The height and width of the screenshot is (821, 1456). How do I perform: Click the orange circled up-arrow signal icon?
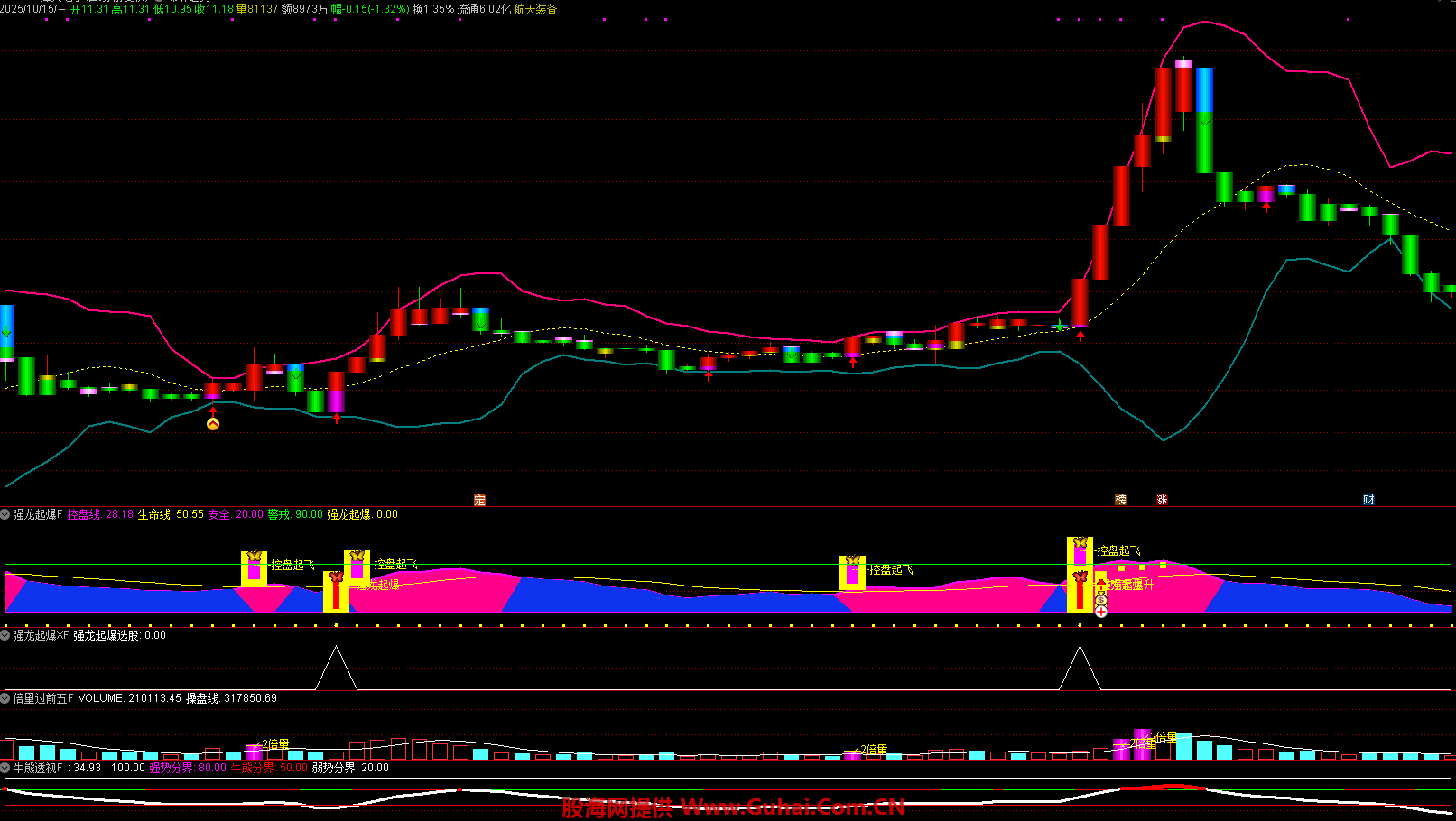tap(213, 424)
